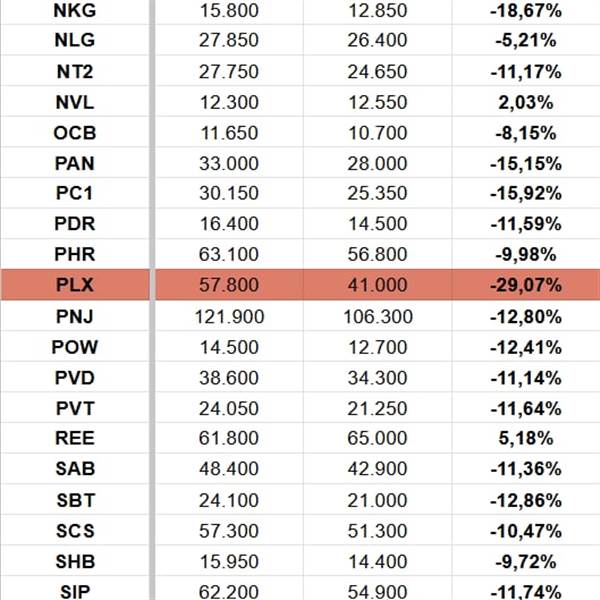Screen dimensions: 600x600
Task: Select the cell showing 65.000
Action: click(377, 438)
